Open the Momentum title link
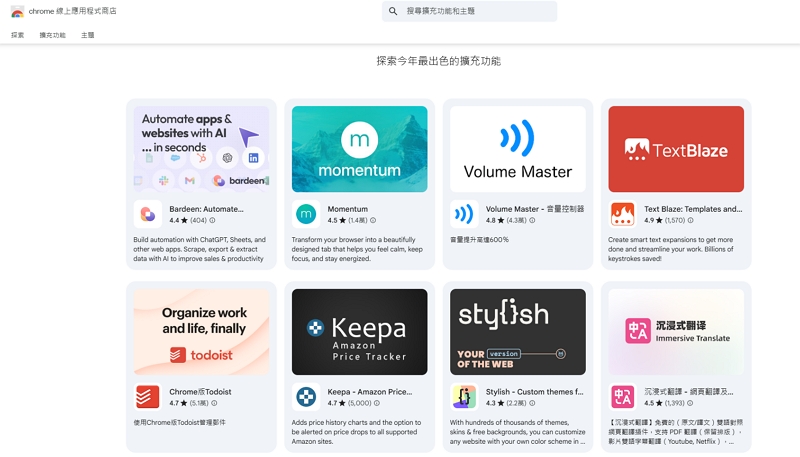800x457 pixels. point(347,209)
